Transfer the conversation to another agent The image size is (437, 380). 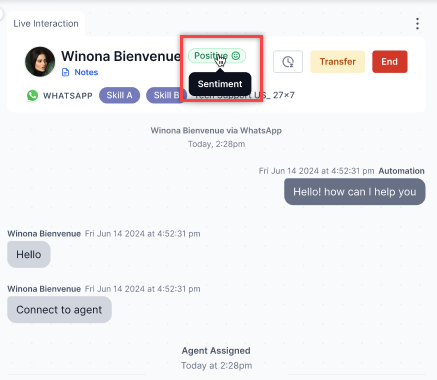[337, 62]
